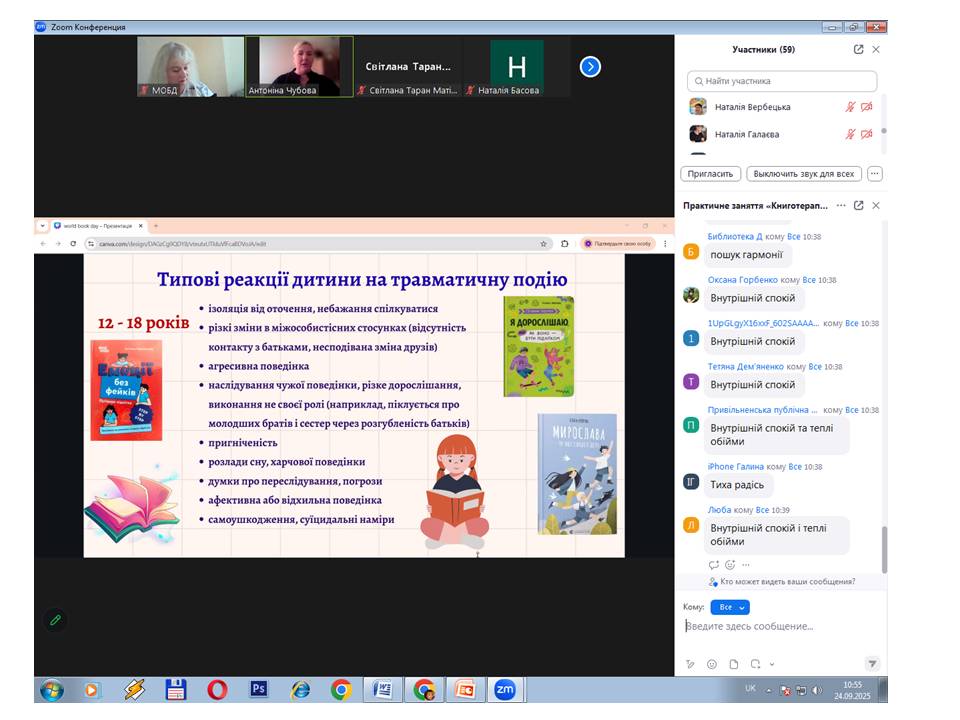Open the Кому recipient dropdown 'Все'

tap(729, 607)
